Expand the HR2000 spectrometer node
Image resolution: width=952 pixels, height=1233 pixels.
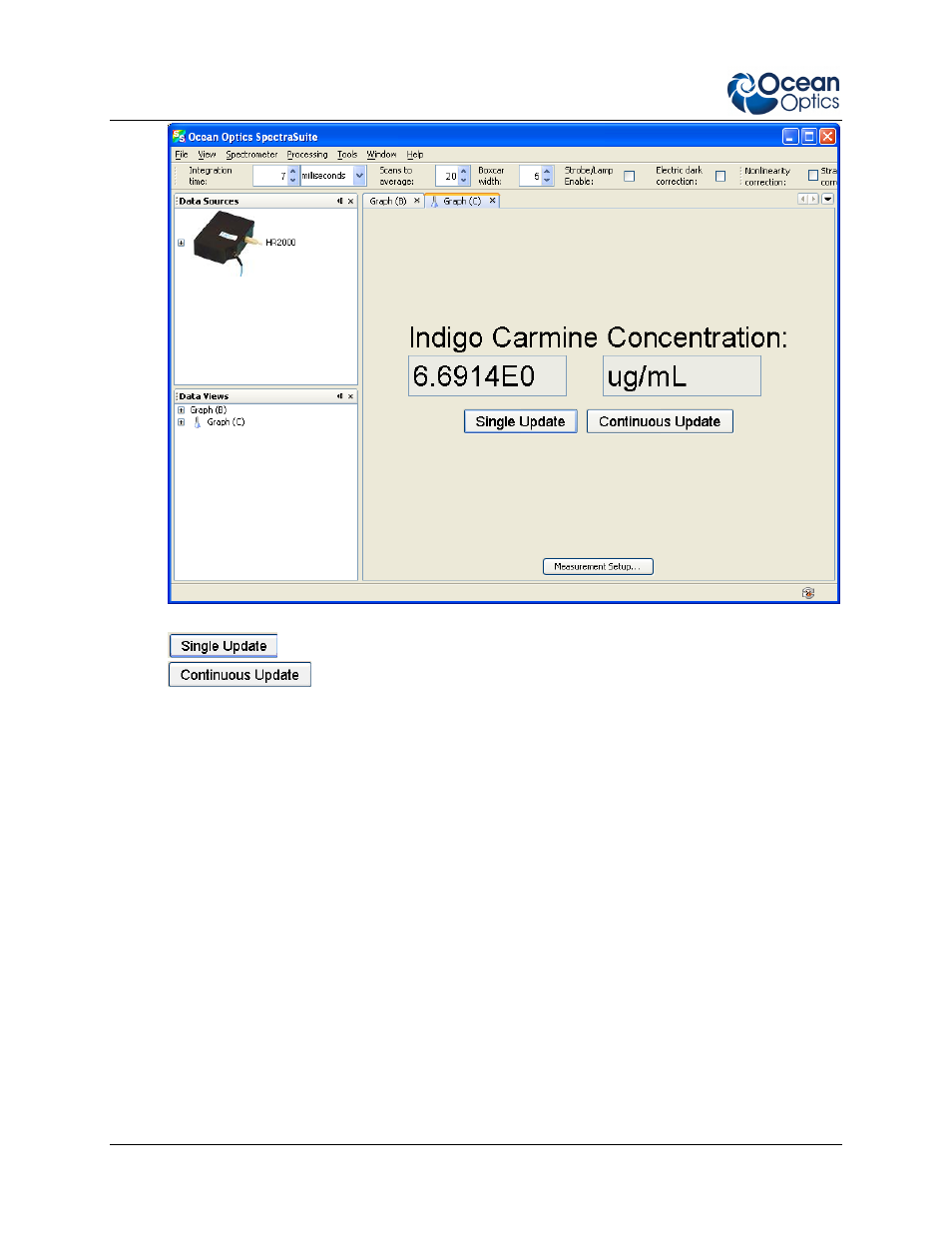181,243
